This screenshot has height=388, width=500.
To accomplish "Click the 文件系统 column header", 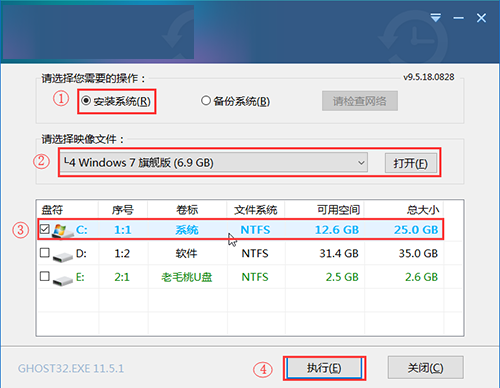I will [x=256, y=210].
